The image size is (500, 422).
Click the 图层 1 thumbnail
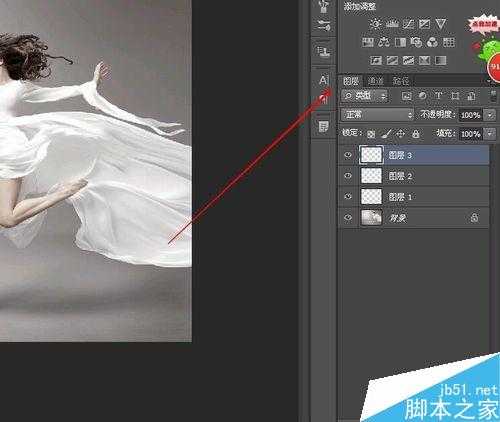click(x=371, y=196)
